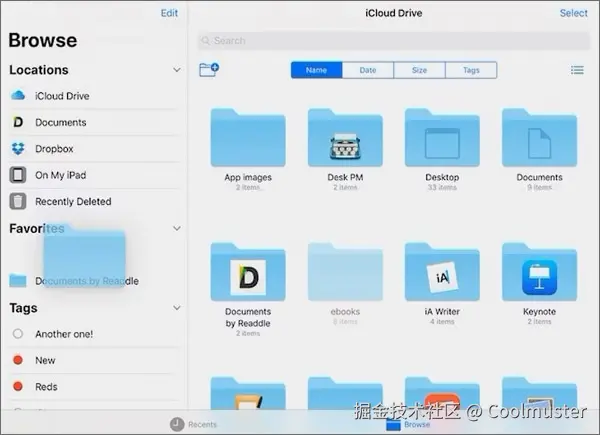The image size is (600, 435).
Task: Switch to list view icon
Action: click(577, 70)
